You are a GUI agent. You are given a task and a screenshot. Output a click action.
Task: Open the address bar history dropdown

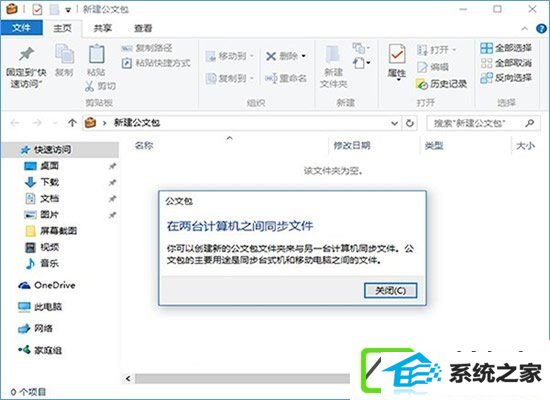point(395,123)
